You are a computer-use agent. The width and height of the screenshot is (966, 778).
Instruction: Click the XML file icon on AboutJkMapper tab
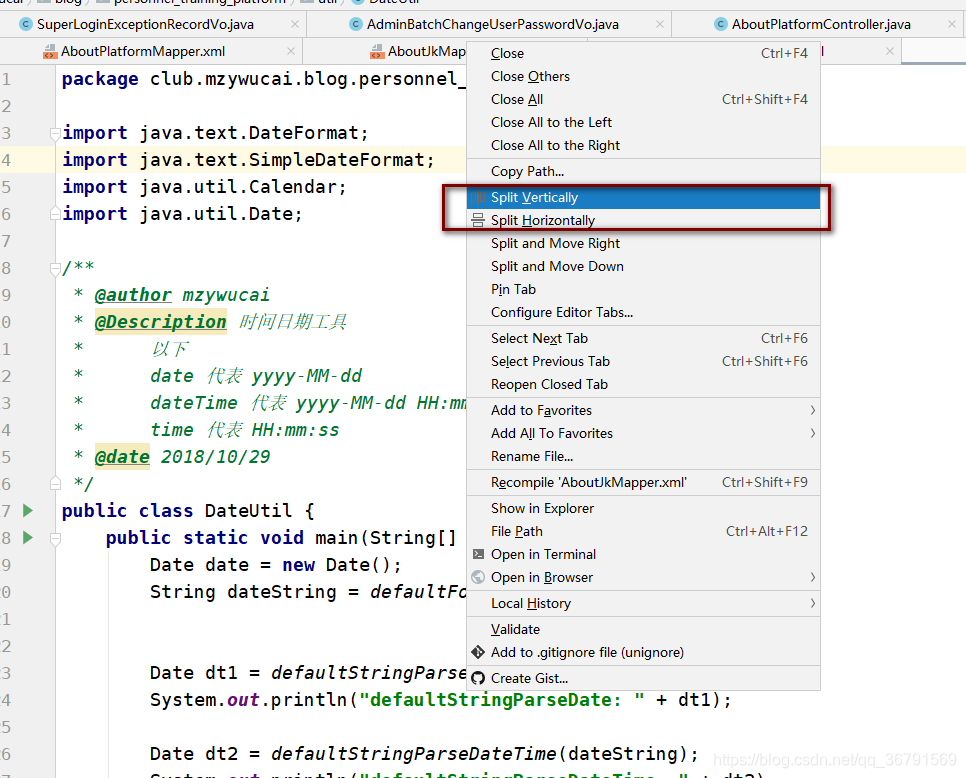pos(377,52)
